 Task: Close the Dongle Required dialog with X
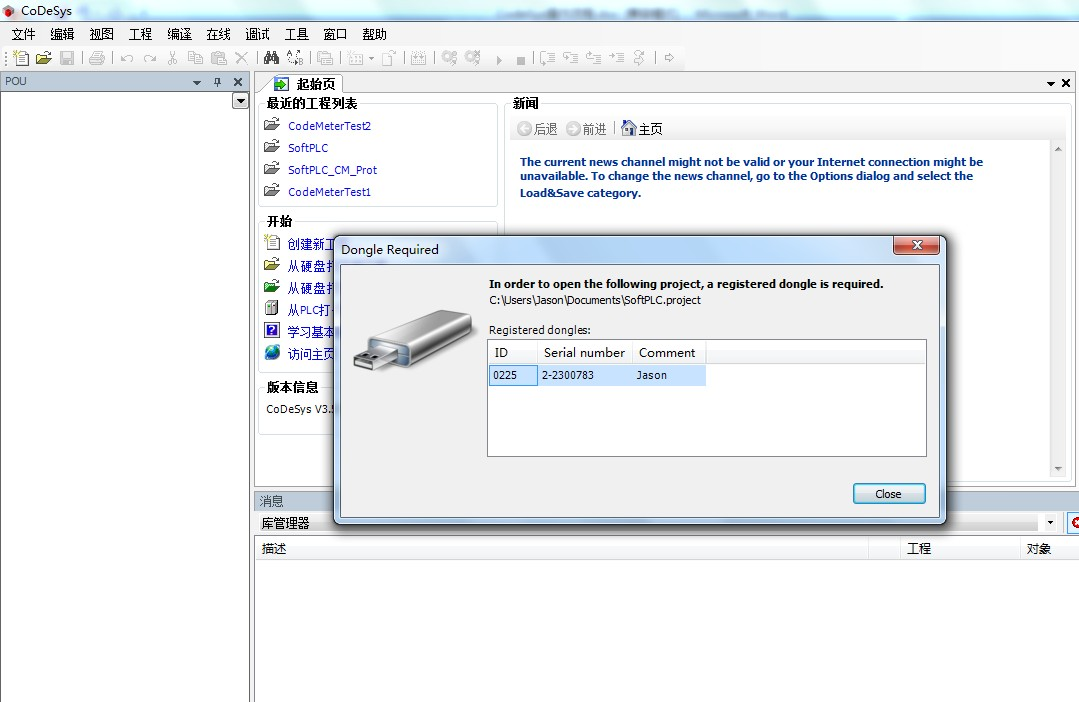point(916,245)
